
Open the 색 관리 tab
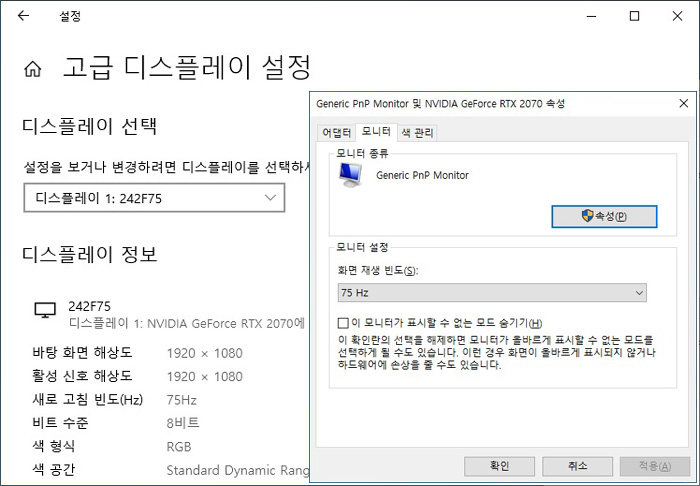tap(417, 133)
